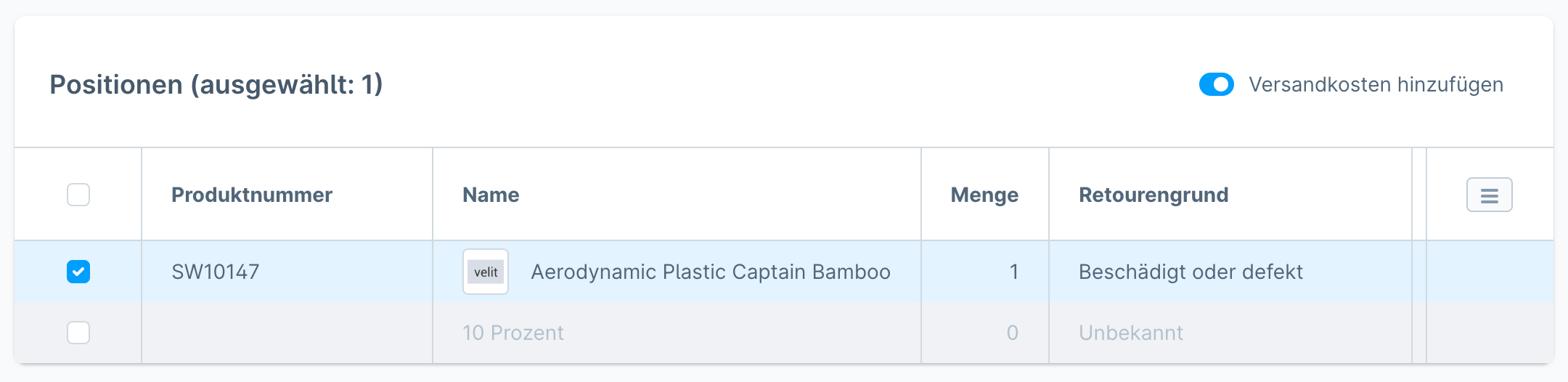
Task: Sort by Produktnummer column header
Action: coord(252,195)
